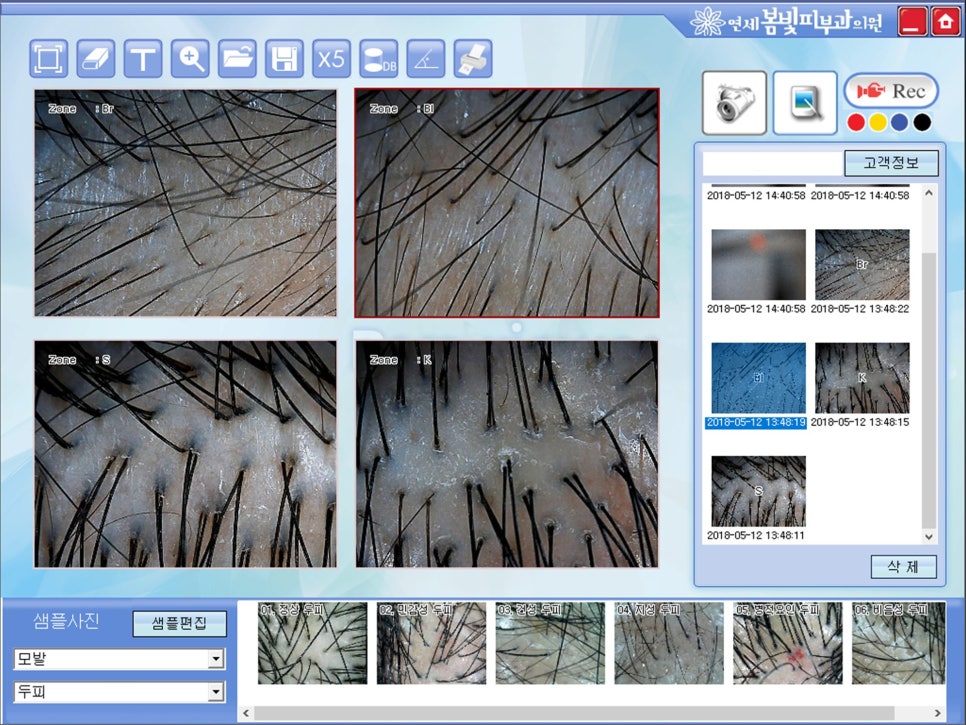This screenshot has width=966, height=725.
Task: Click the magnifier zoom-in tool
Action: coord(190,58)
